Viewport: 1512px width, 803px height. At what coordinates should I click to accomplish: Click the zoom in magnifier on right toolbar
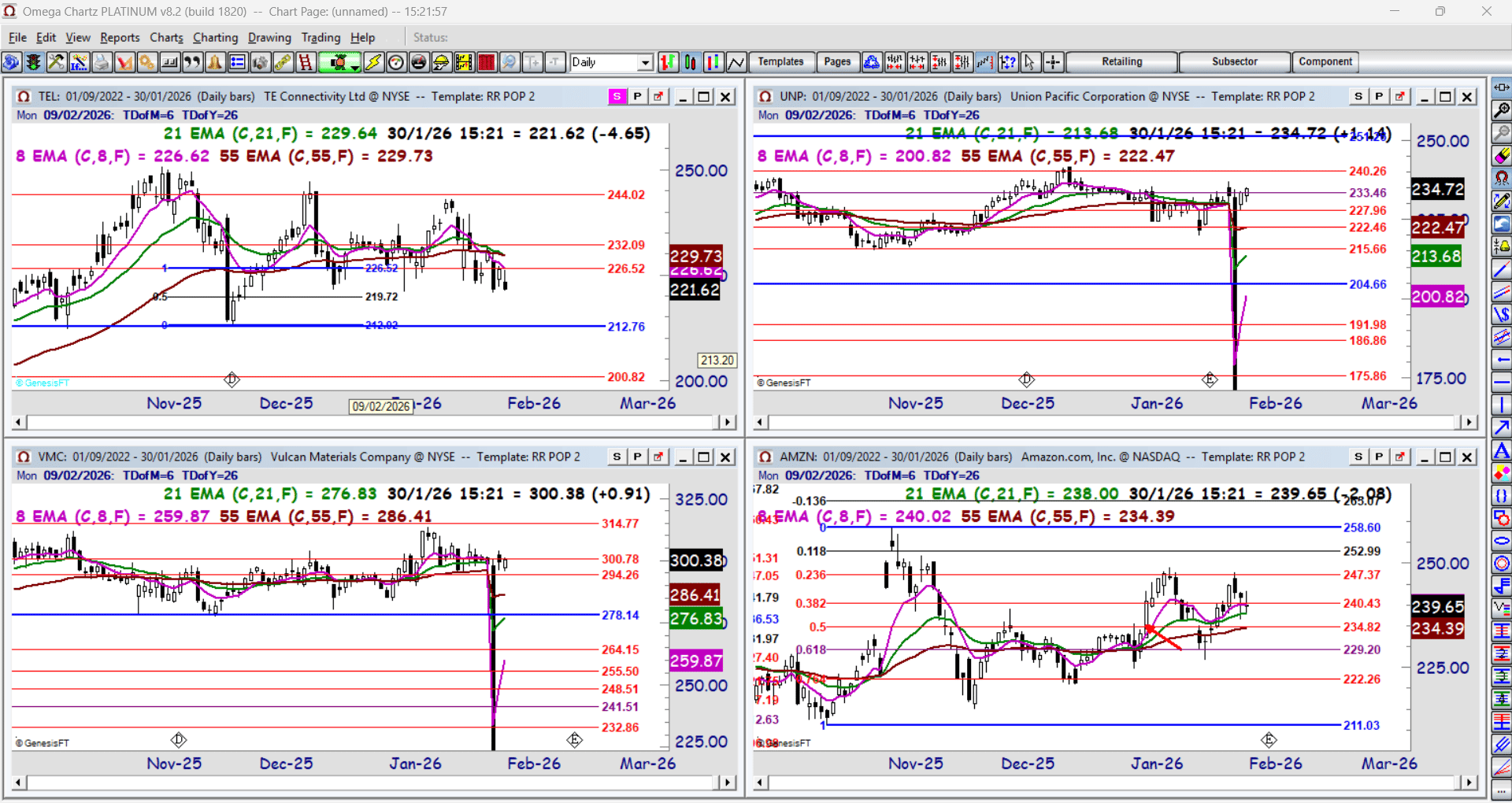click(1502, 110)
